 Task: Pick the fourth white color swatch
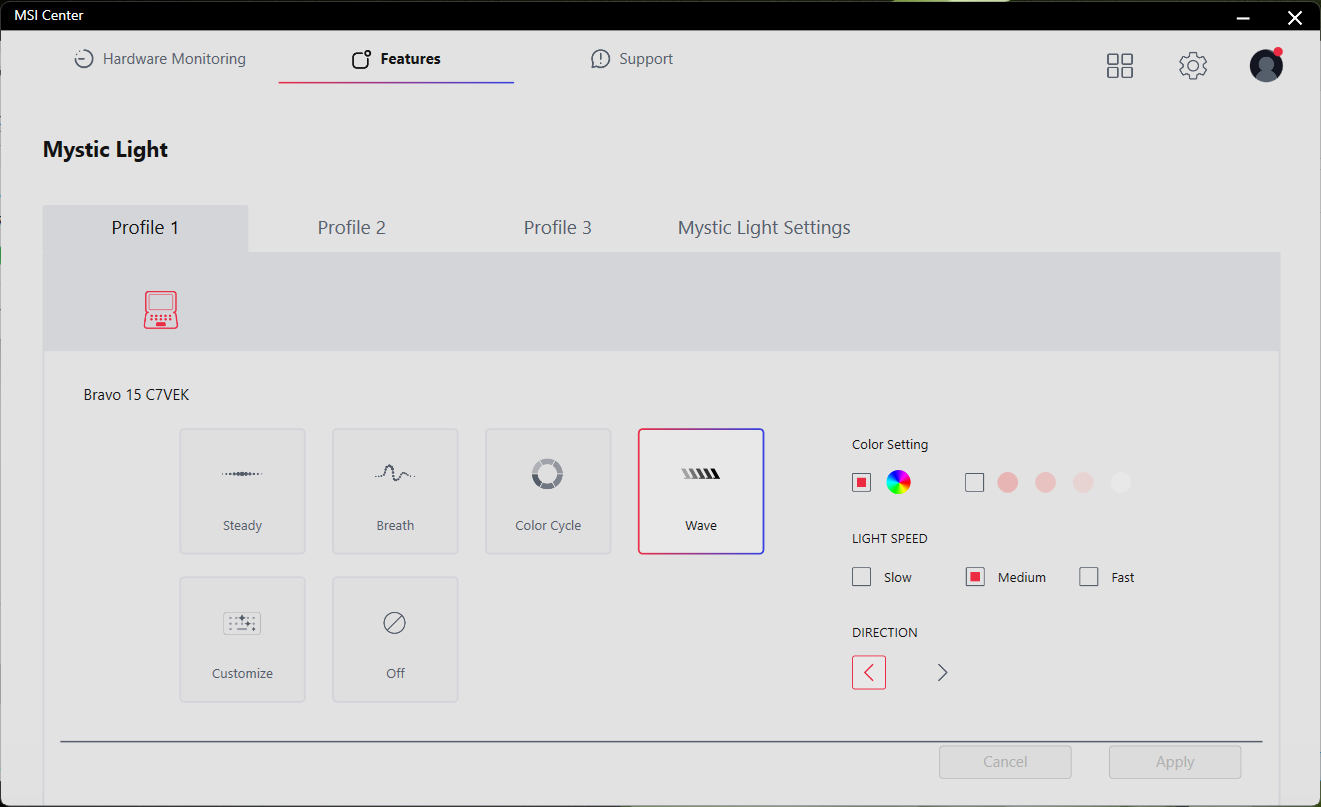pos(1121,483)
